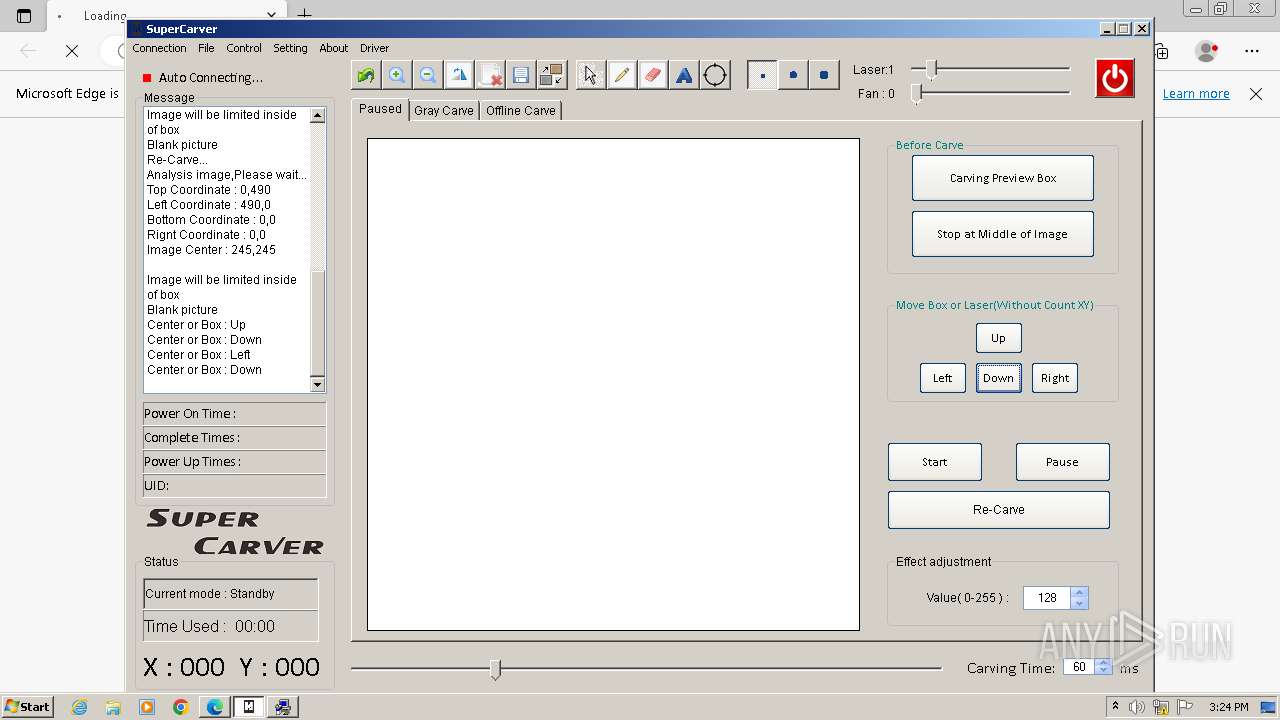This screenshot has width=1280, height=720.
Task: Choose the large dot brush size
Action: tap(824, 75)
